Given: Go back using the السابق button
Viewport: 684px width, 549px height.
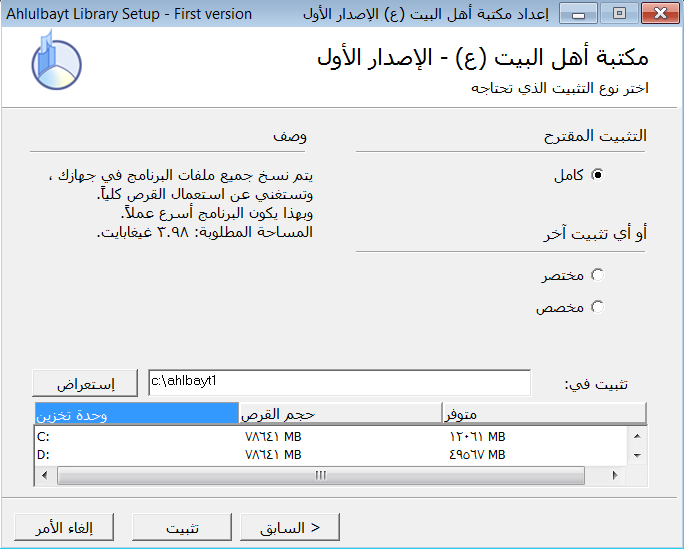Looking at the screenshot, I should coord(290,527).
